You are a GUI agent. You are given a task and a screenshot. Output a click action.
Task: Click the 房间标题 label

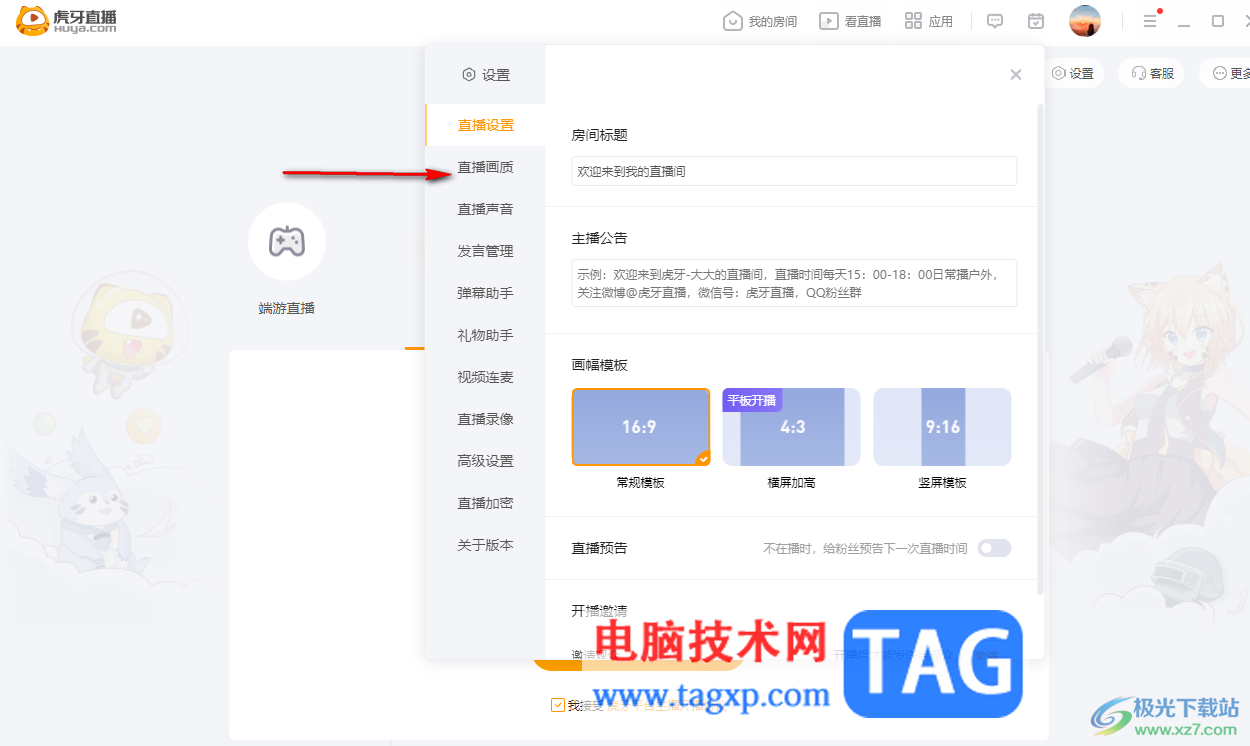599,135
